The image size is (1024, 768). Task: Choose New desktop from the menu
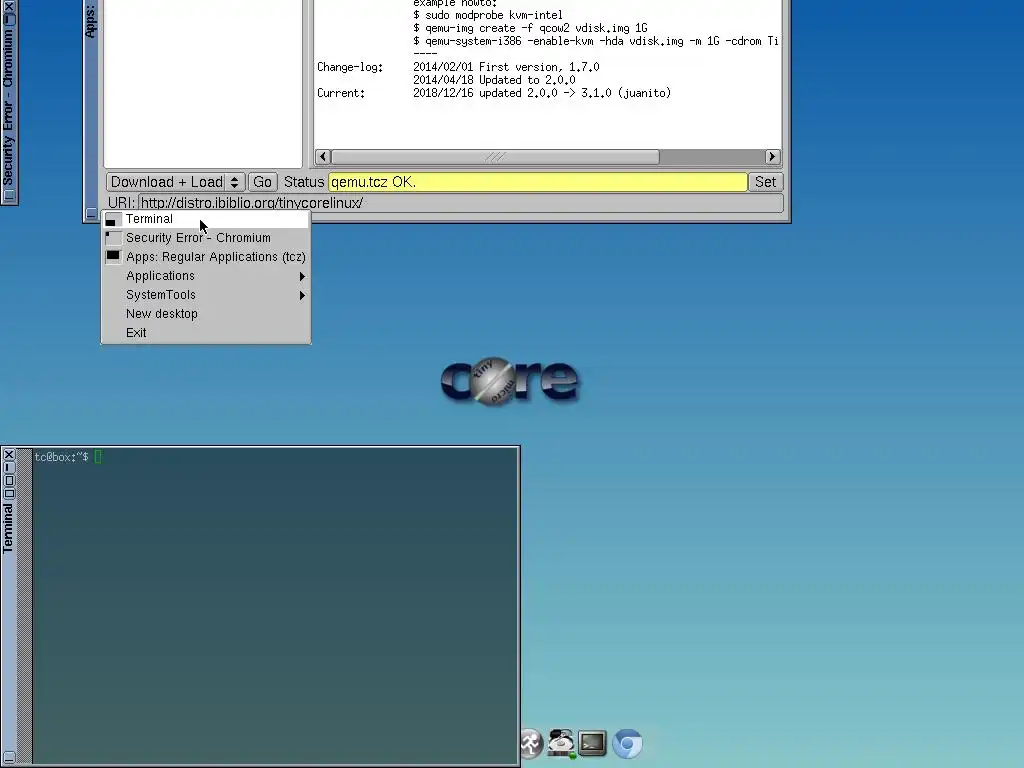pos(206,314)
